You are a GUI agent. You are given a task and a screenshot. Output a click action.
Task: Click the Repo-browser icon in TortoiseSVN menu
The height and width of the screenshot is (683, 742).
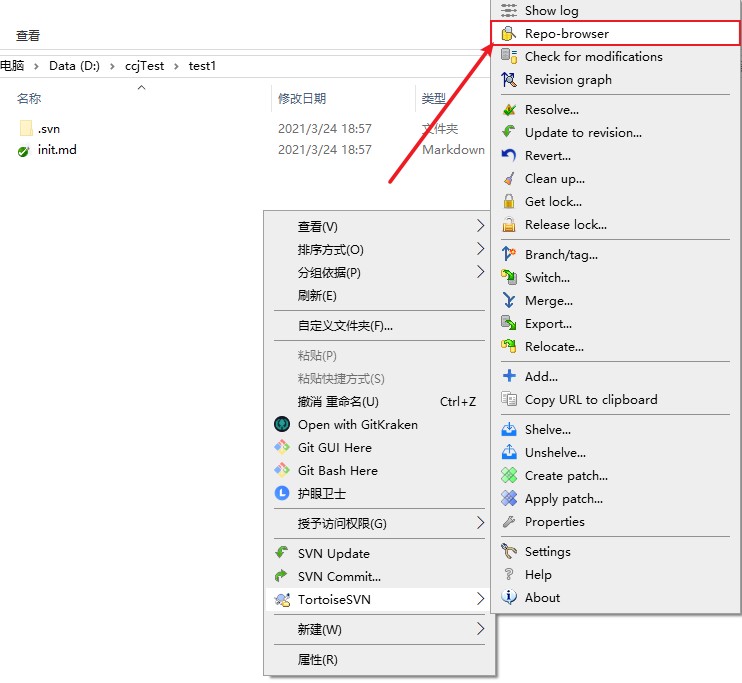point(509,34)
